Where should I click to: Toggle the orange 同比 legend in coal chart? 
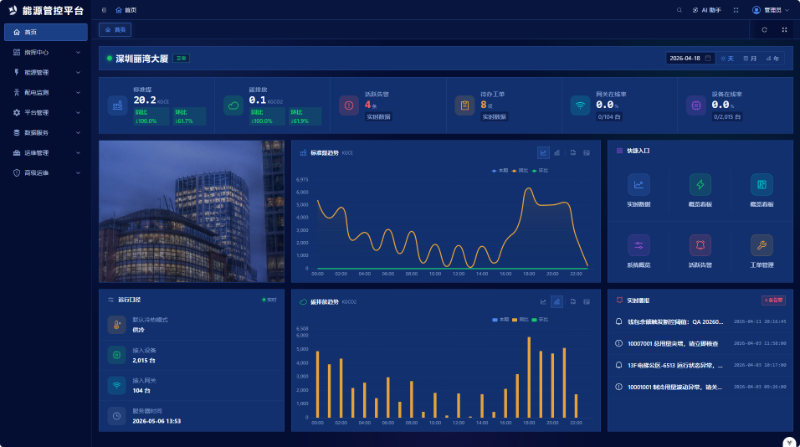pos(520,170)
